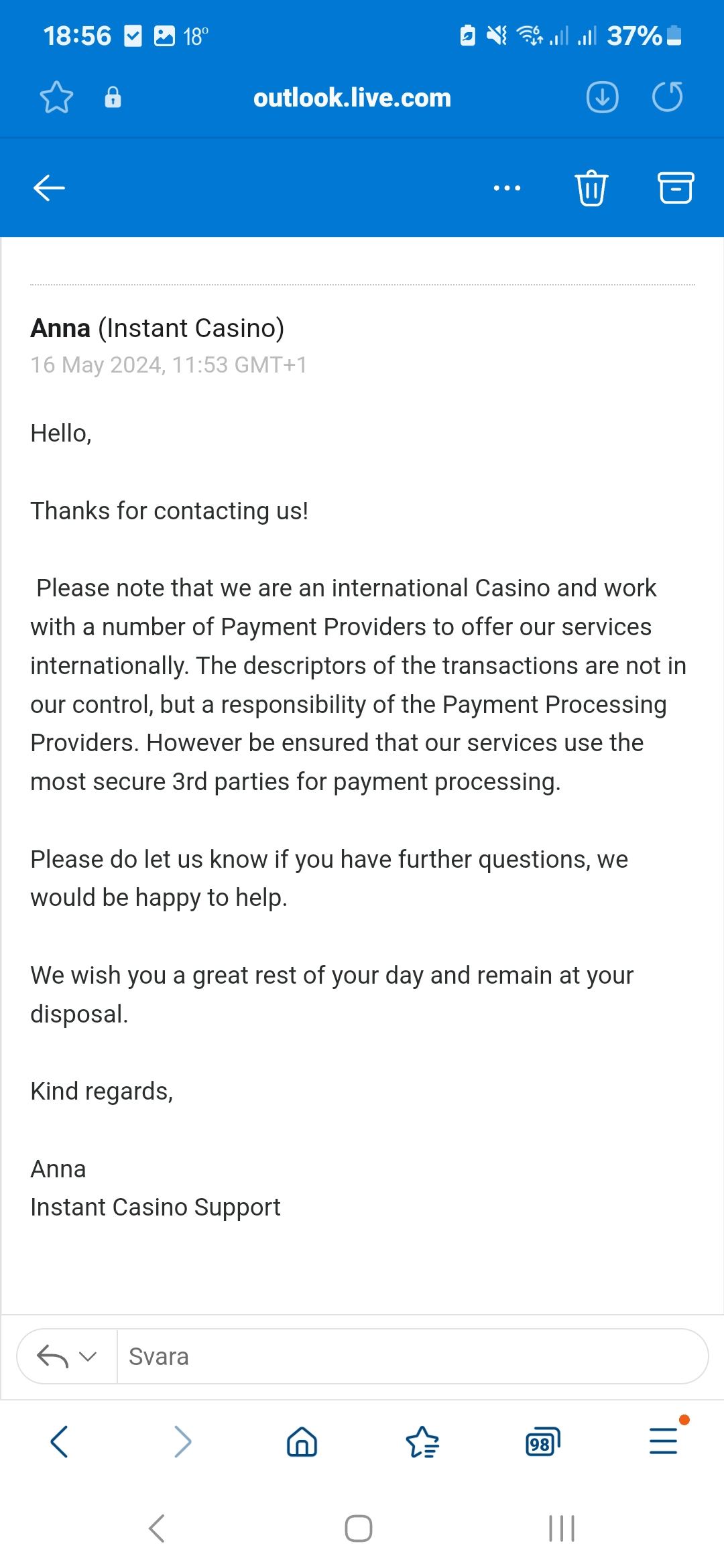Reload the page with refresh icon
This screenshot has height=1568, width=724.
[x=667, y=98]
